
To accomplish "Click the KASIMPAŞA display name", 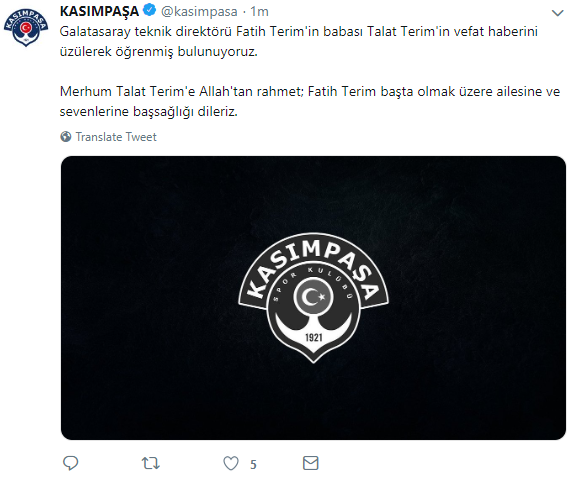I will (99, 11).
